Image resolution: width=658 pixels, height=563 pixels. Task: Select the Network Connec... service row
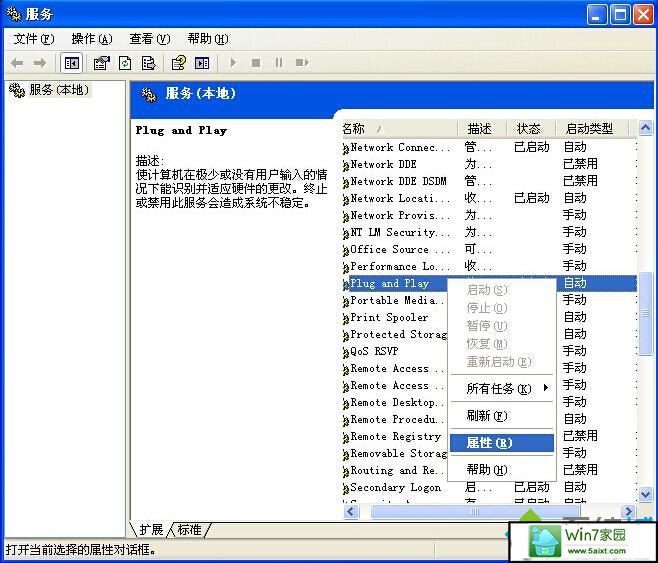pyautogui.click(x=489, y=148)
